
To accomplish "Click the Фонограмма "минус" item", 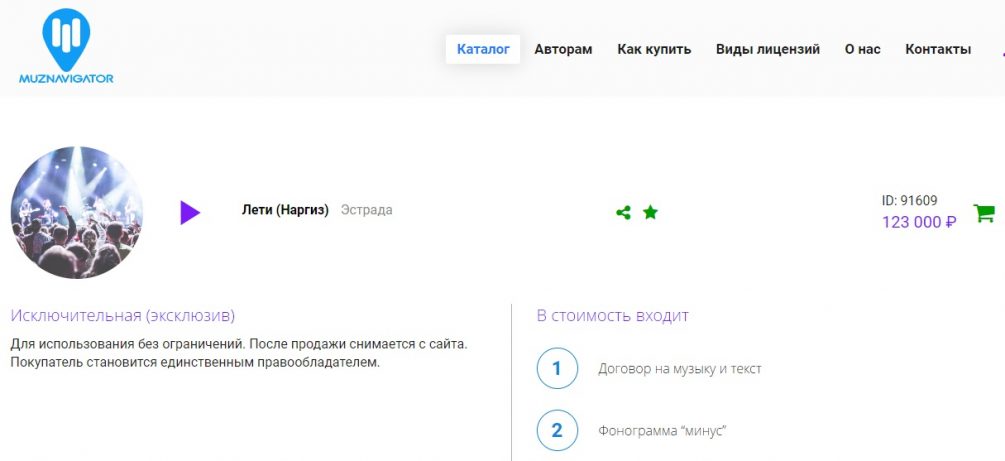I will [x=661, y=431].
